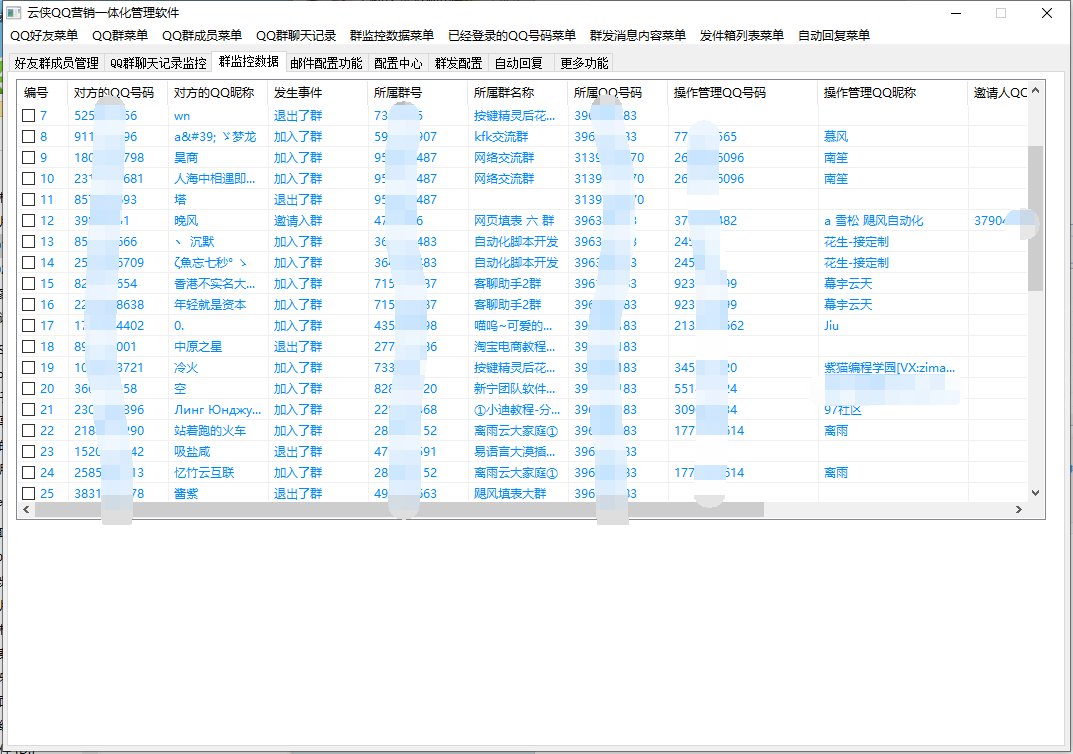Click the 编号 column header
This screenshot has width=1073, height=754.
click(x=42, y=92)
